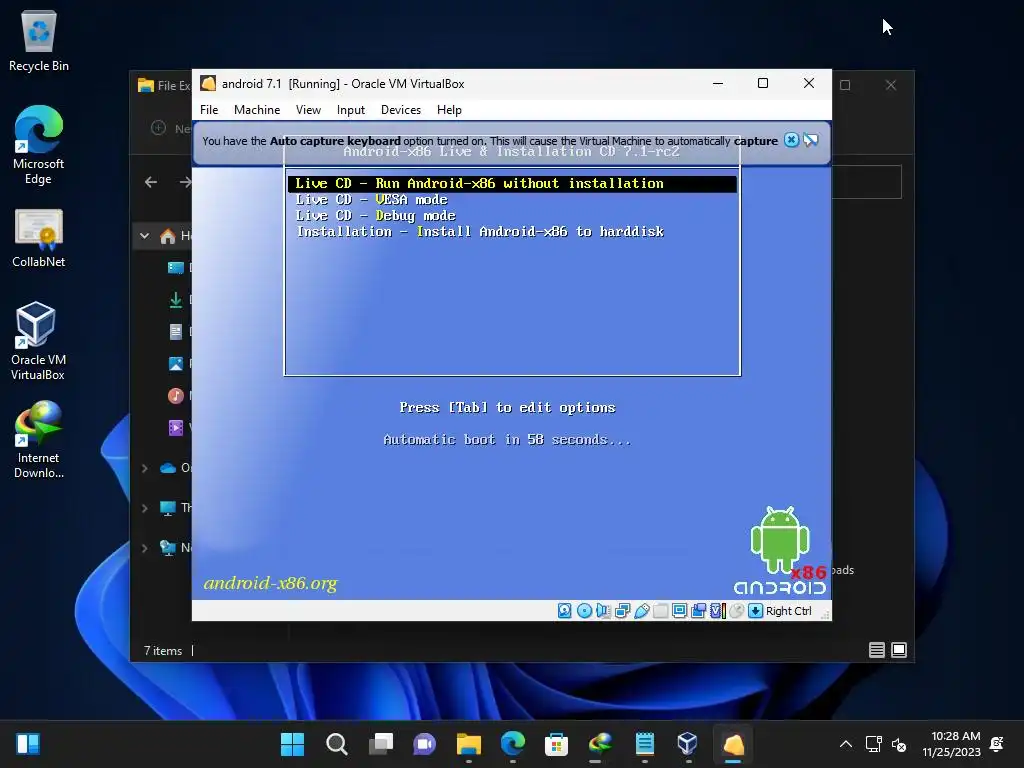This screenshot has height=768, width=1024.
Task: Collapse the Home tree node in File Explorer
Action: point(144,236)
